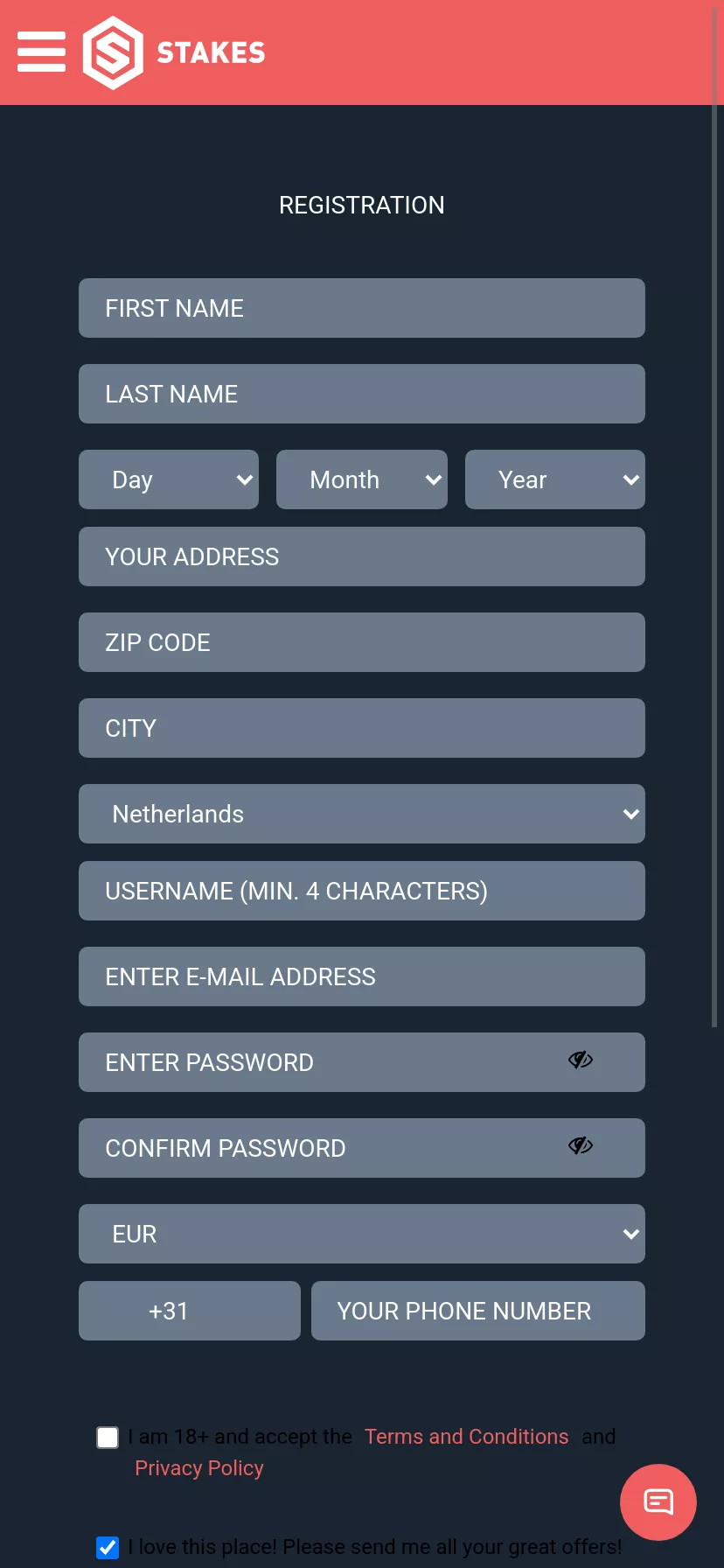Click the Stakes hexagon logo
The width and height of the screenshot is (724, 1568).
point(113,52)
